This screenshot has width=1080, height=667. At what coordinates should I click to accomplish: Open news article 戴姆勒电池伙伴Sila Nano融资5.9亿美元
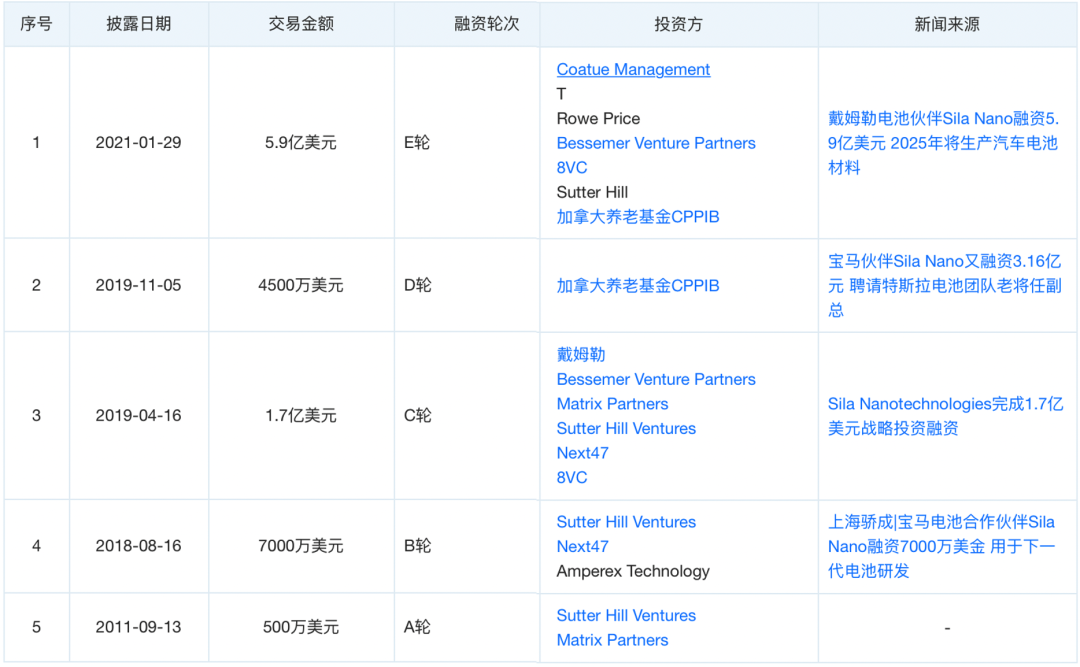(943, 143)
